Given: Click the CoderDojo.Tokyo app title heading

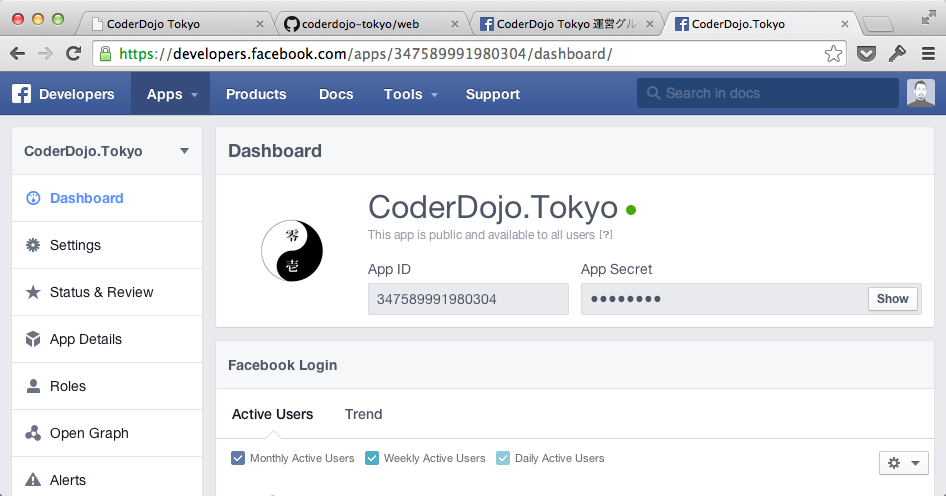Looking at the screenshot, I should point(492,207).
